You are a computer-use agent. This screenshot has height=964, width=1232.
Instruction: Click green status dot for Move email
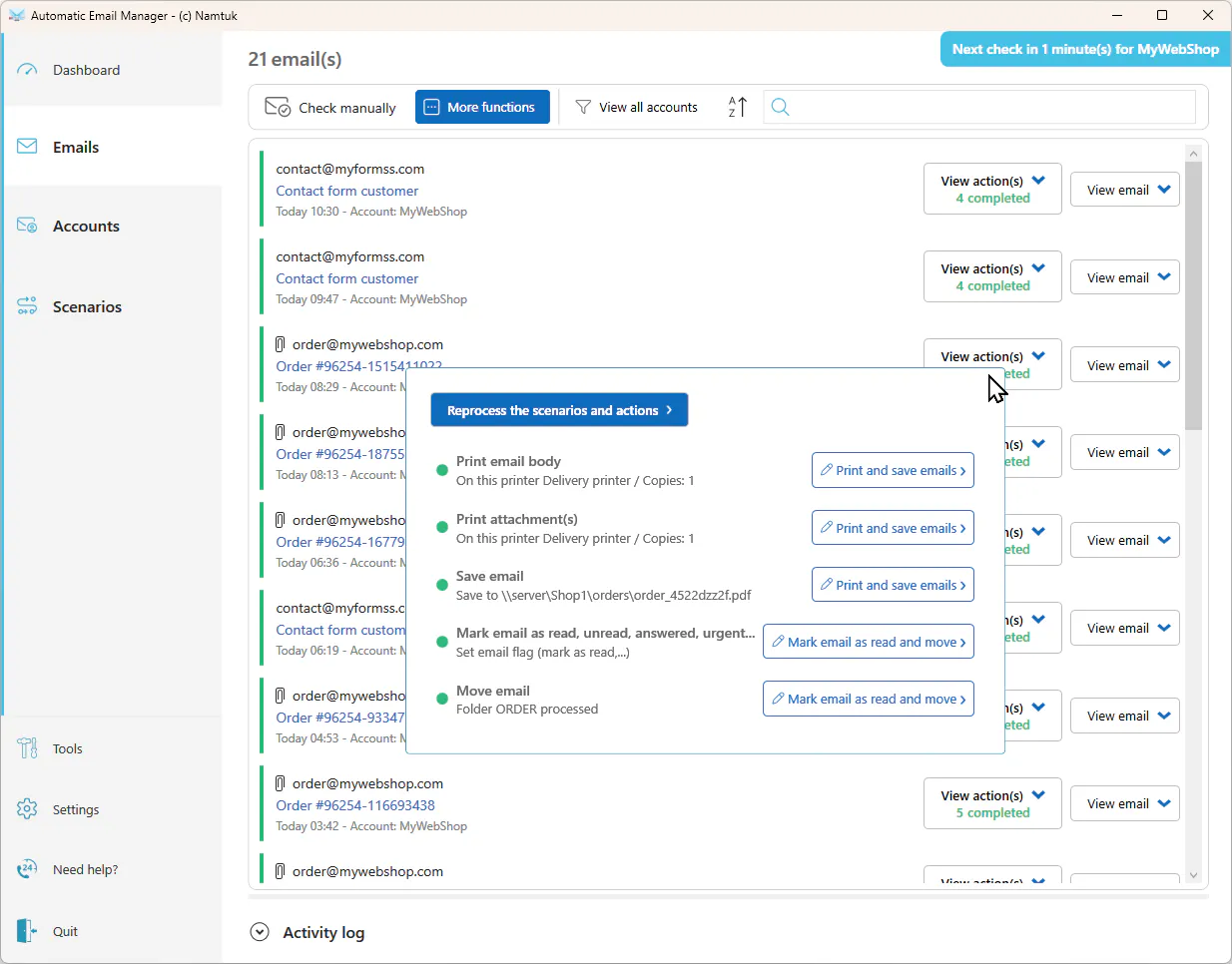coord(442,699)
